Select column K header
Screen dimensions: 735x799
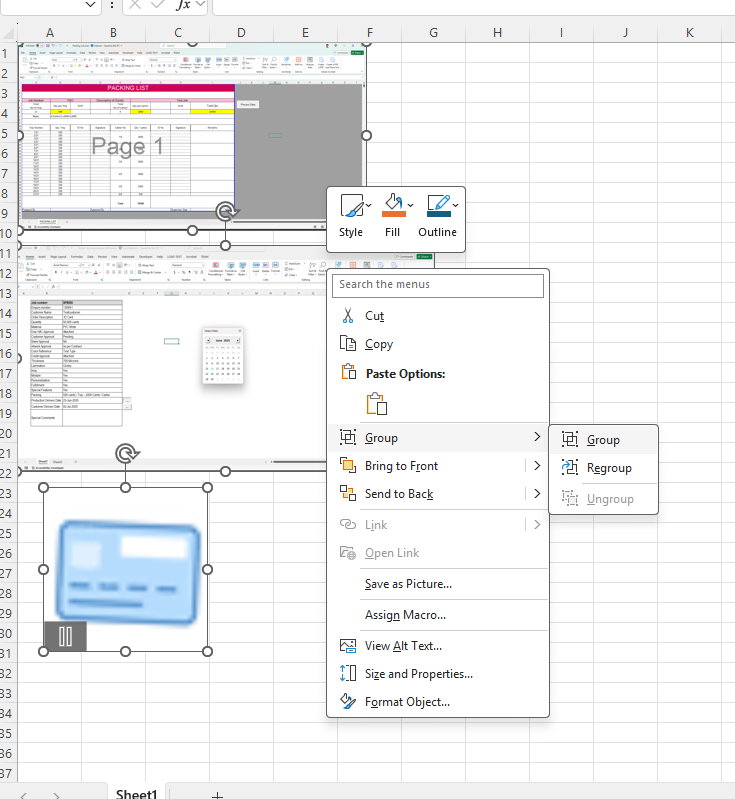pyautogui.click(x=689, y=33)
